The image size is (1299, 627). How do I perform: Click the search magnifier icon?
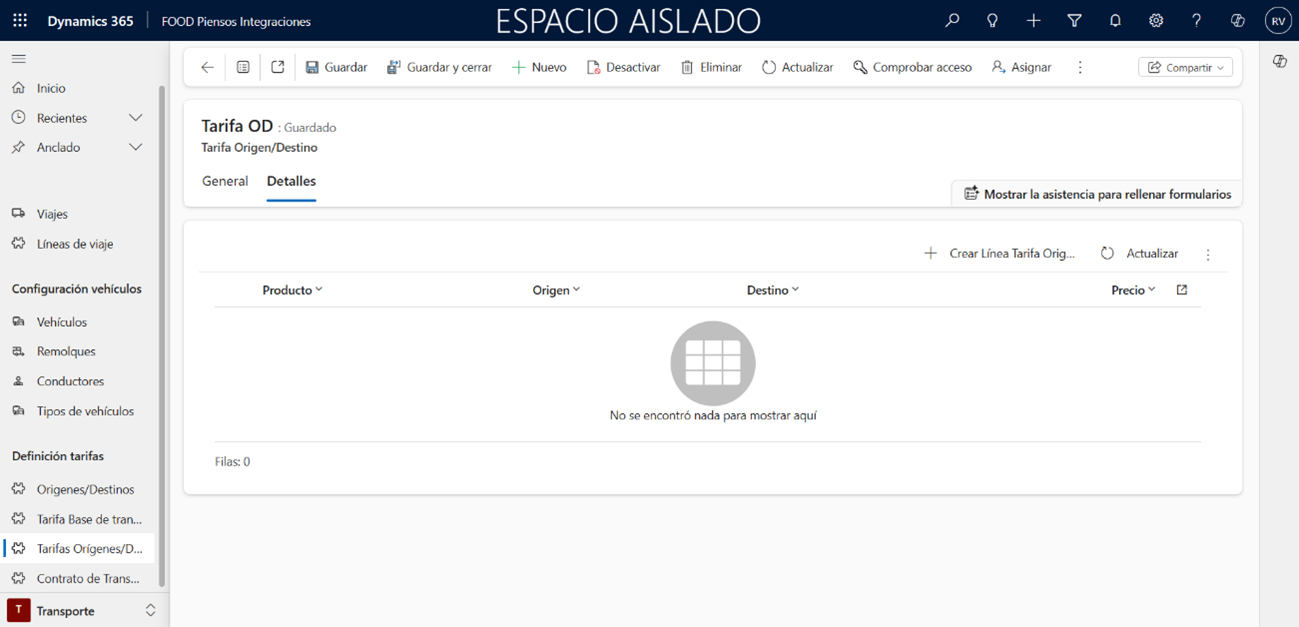click(952, 20)
